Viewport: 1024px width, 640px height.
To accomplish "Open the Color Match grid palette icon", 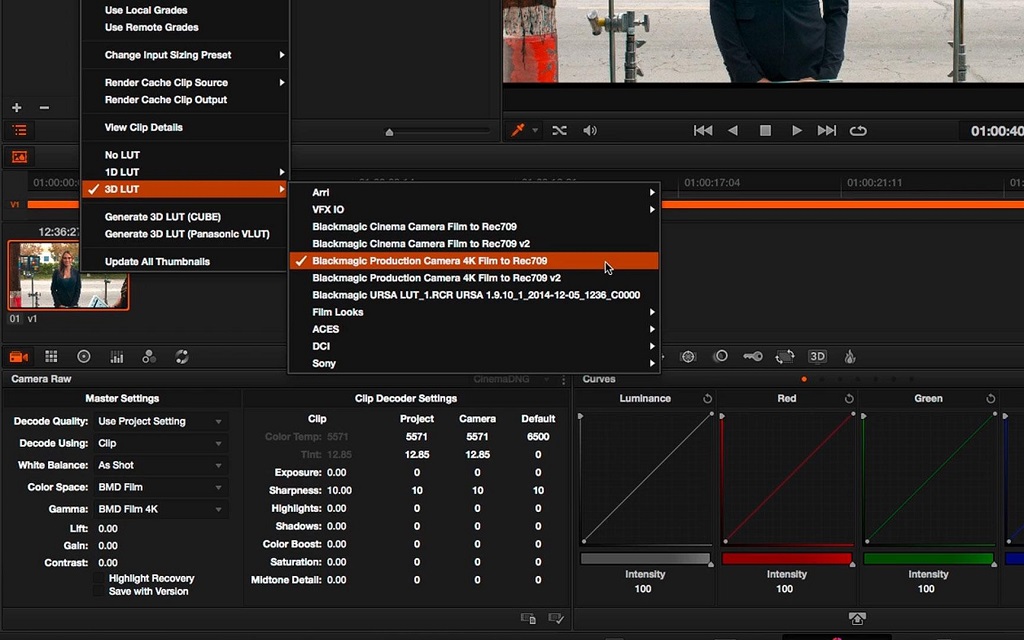I will (51, 356).
